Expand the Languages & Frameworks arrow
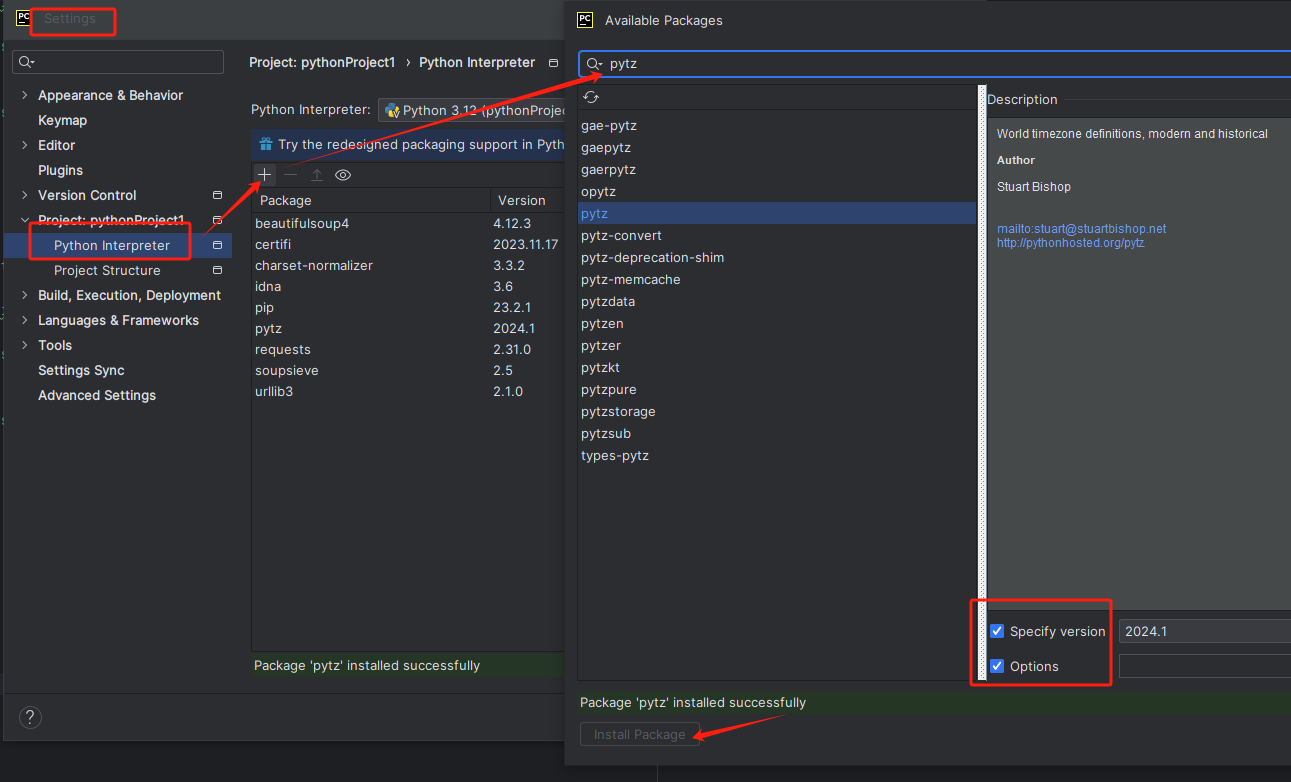This screenshot has width=1291, height=782. tap(24, 320)
